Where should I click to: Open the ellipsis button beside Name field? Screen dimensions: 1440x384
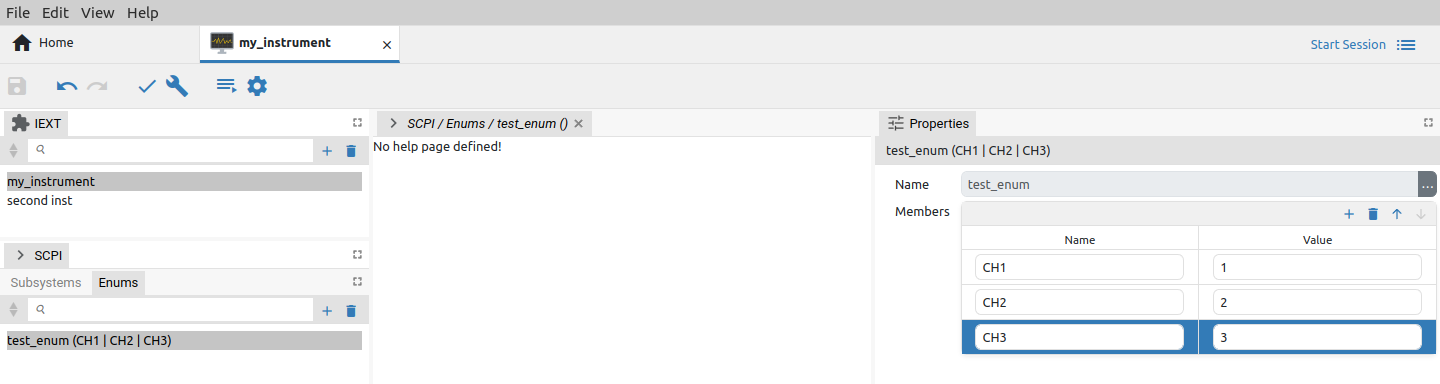tap(1427, 185)
